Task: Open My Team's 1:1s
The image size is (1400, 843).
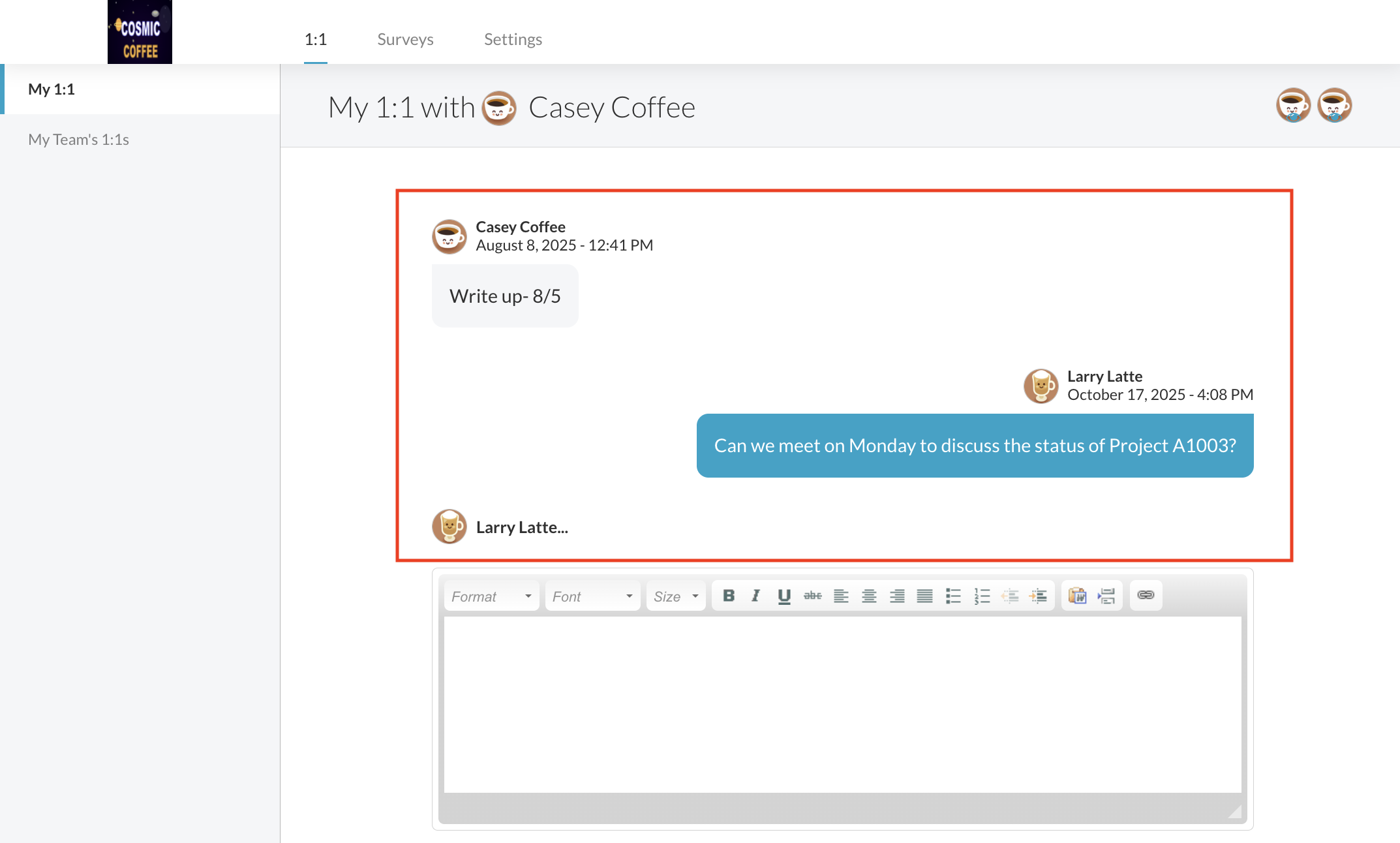Action: (x=78, y=139)
